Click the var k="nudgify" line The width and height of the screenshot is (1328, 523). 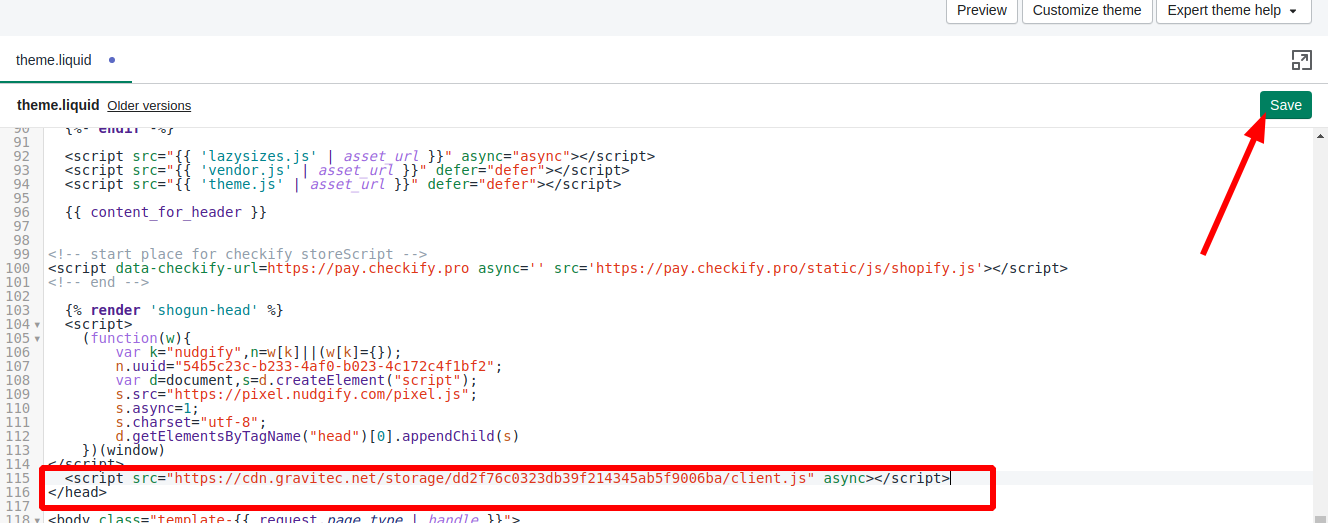[x=258, y=352]
